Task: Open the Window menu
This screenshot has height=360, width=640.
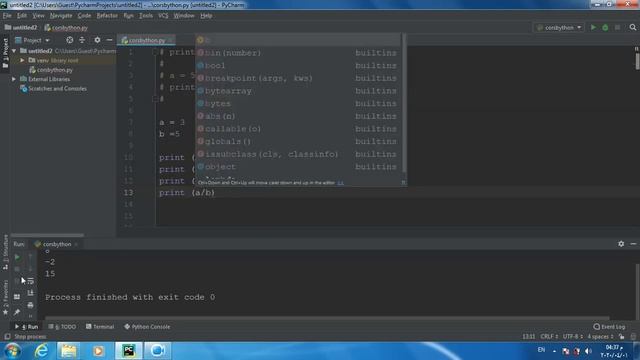Action: coord(184,16)
